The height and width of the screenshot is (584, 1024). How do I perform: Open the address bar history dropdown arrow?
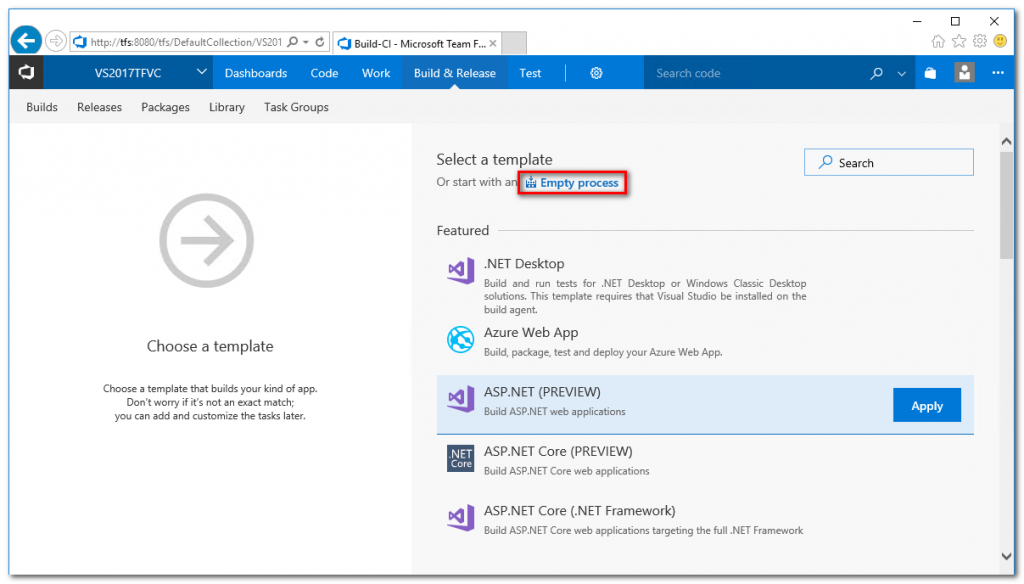(x=306, y=42)
